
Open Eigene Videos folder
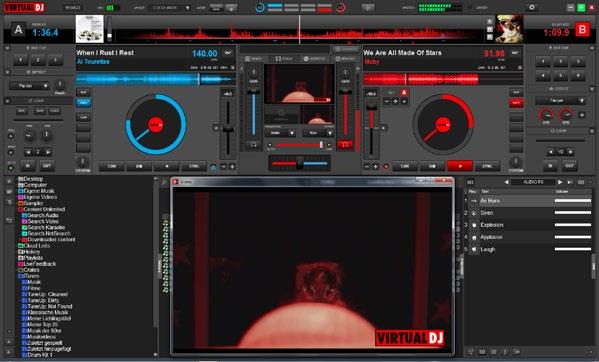click(37, 197)
